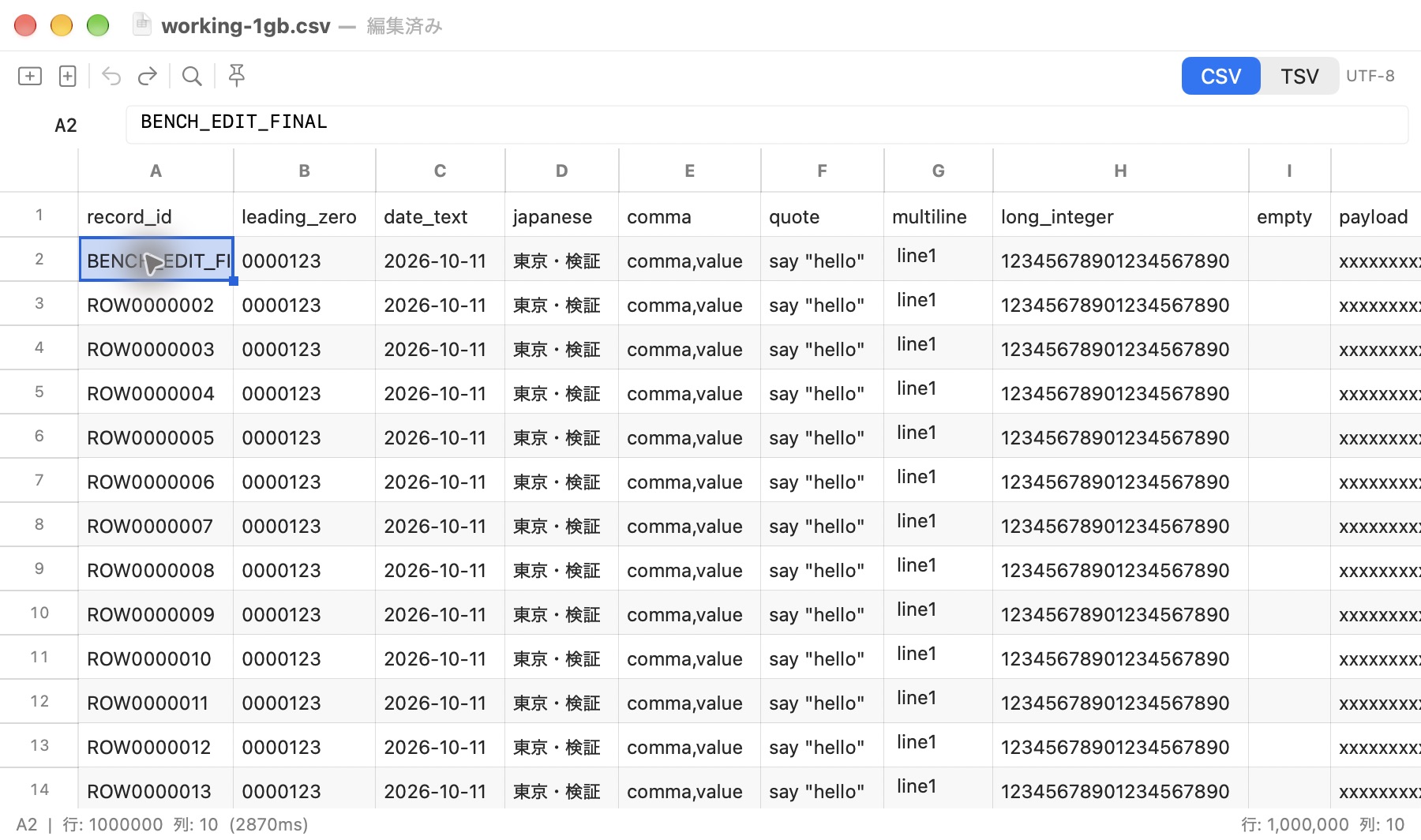Select the 2026-10-11 cell in row 8
This screenshot has height=840, width=1421.
[440, 526]
